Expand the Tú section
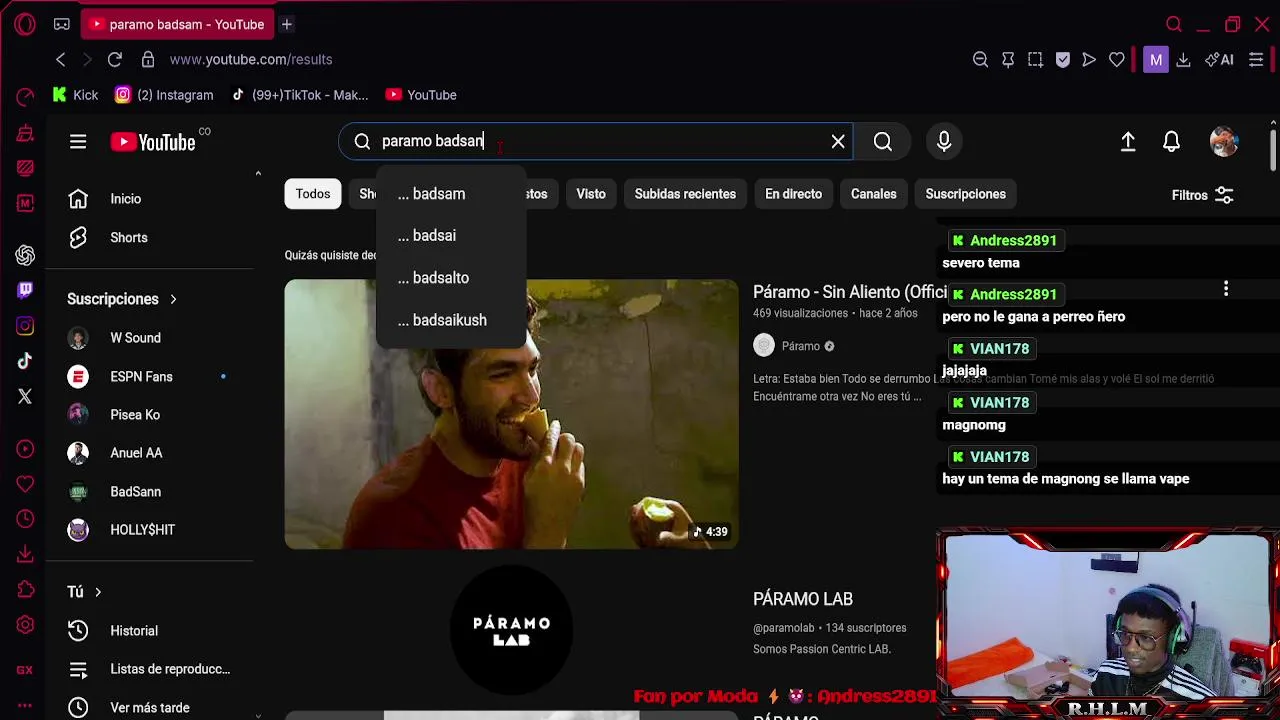The image size is (1280, 720). point(84,592)
